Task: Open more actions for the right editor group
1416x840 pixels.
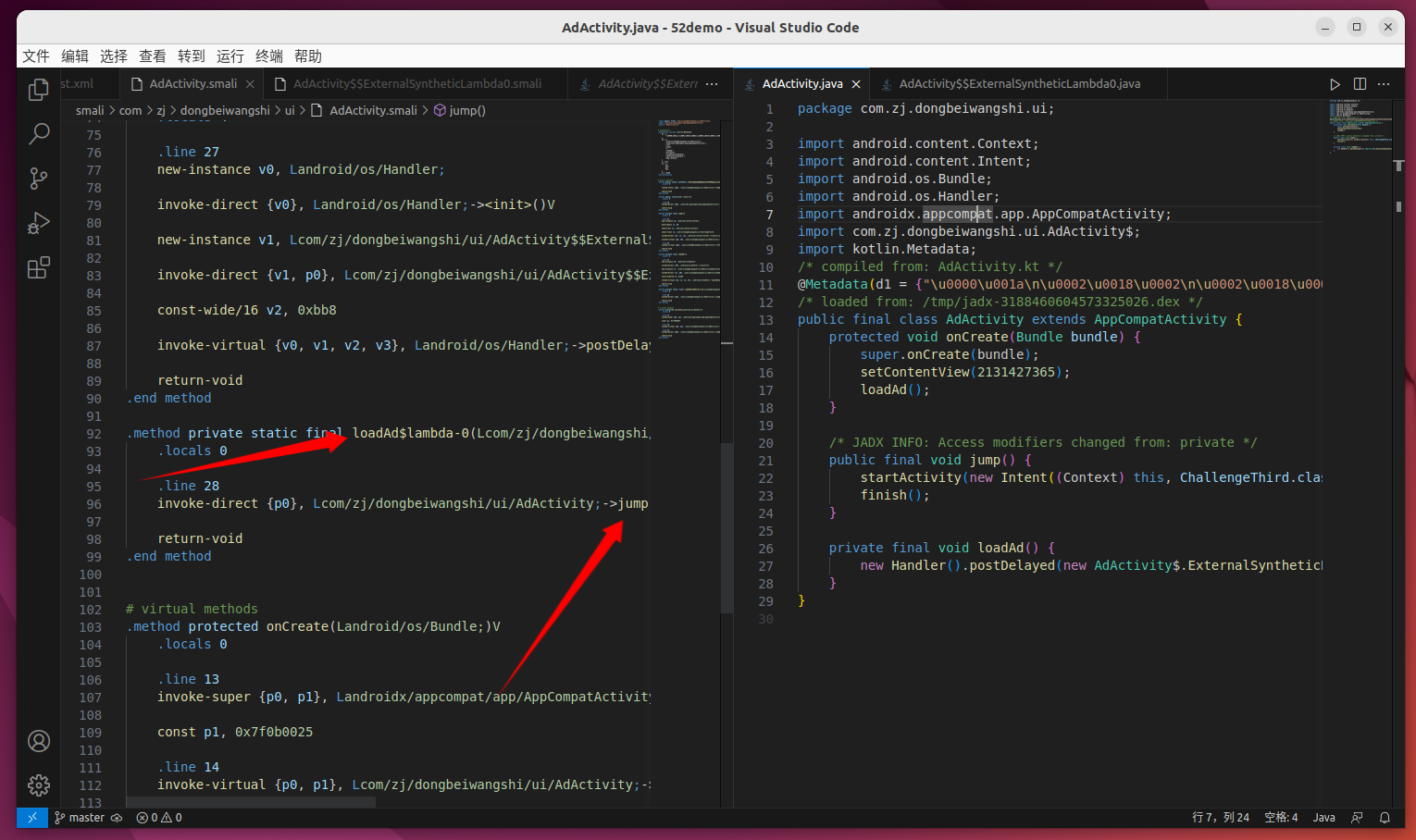Action: pos(1384,84)
